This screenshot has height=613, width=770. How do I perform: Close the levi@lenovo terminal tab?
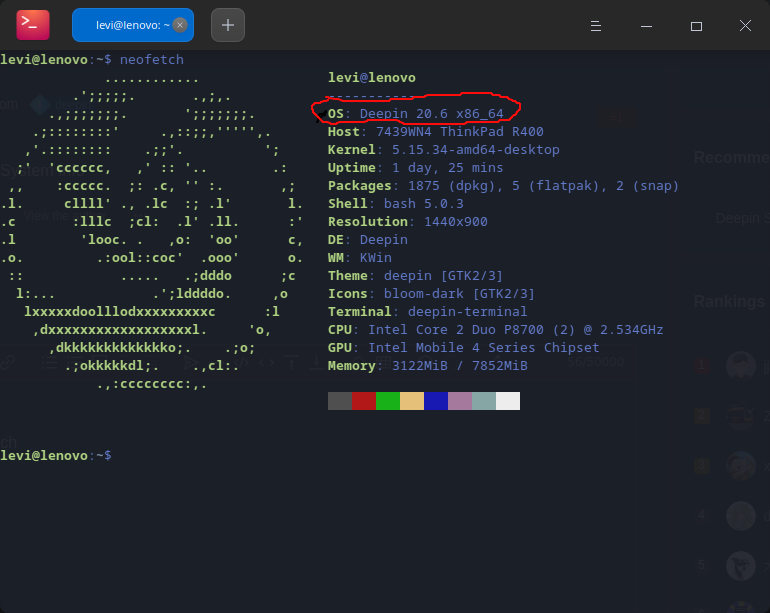180,25
